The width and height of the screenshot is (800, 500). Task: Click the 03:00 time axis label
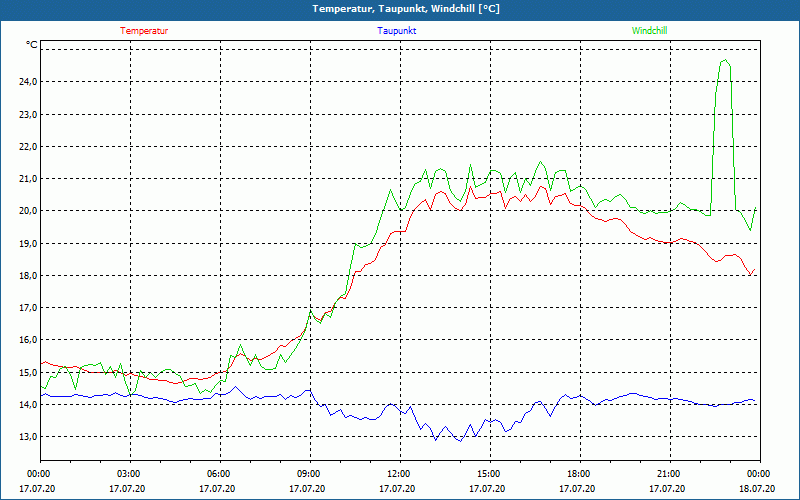click(x=130, y=474)
